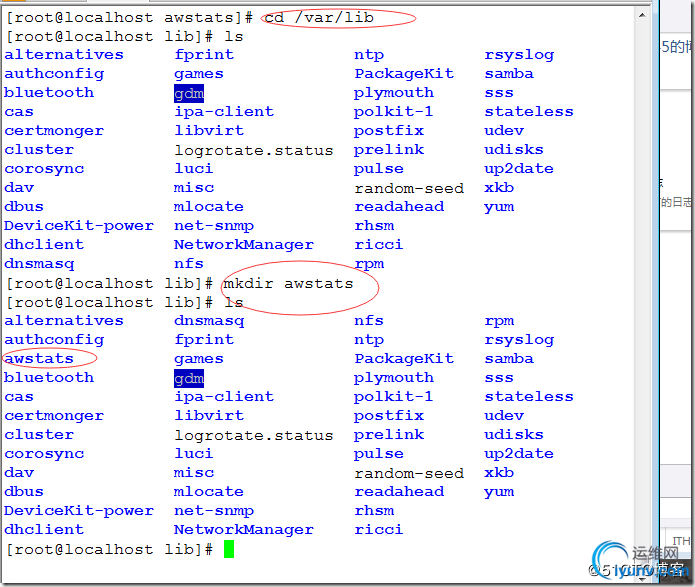Click 'ricci' in the listing after mkdir
695x587 pixels.
(379, 529)
